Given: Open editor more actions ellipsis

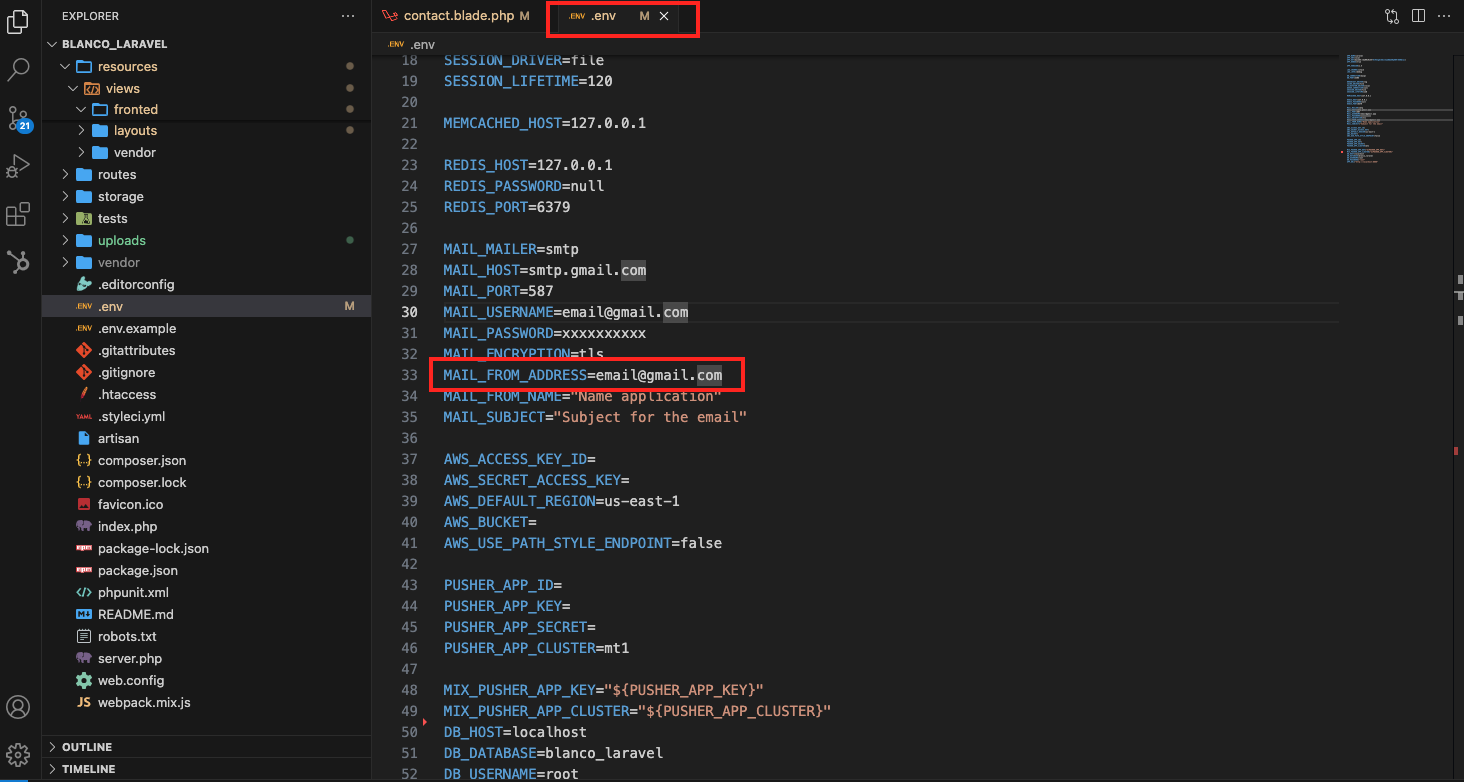Looking at the screenshot, I should [x=1443, y=16].
